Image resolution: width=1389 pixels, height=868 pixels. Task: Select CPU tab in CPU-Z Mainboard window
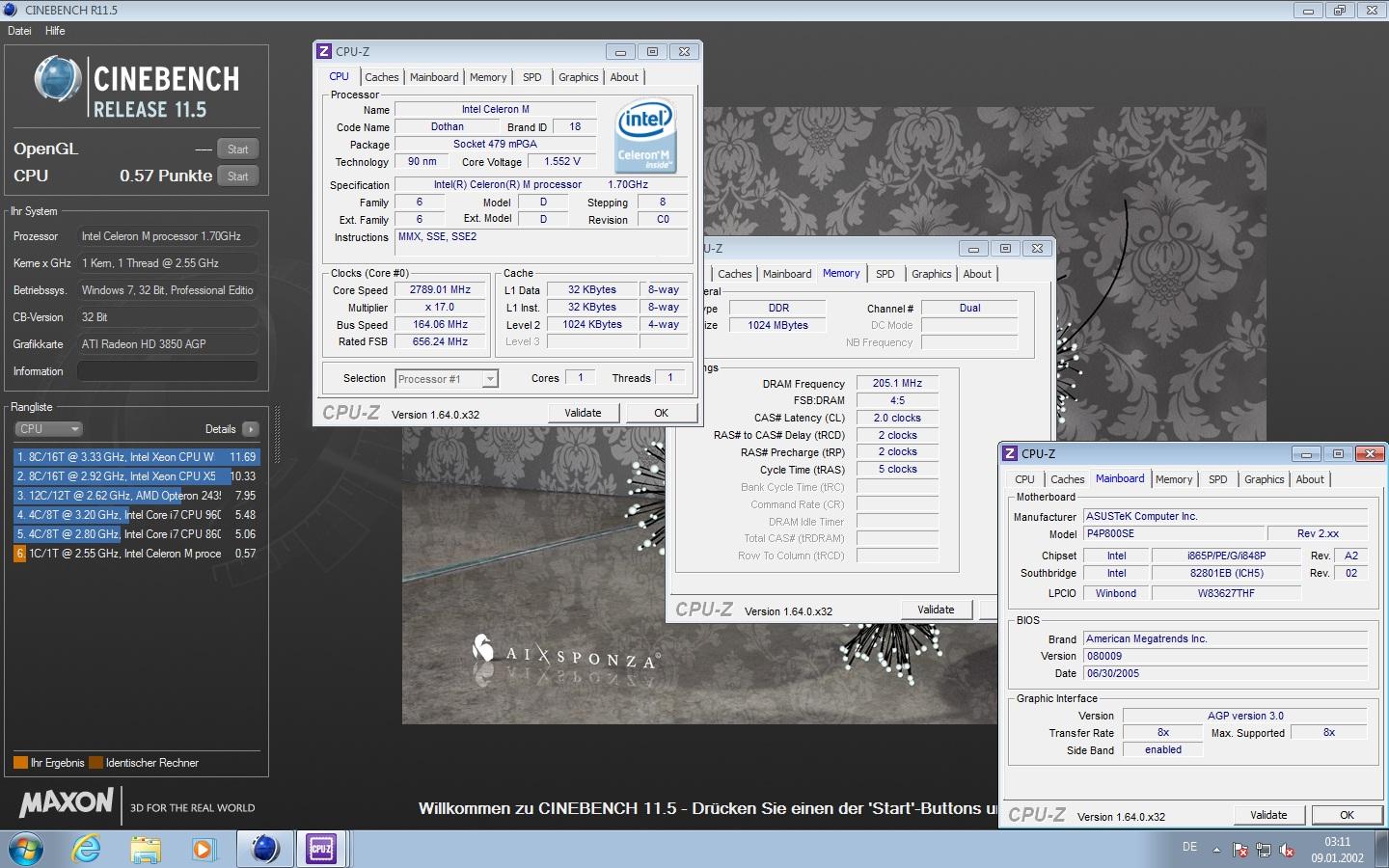pos(1024,479)
